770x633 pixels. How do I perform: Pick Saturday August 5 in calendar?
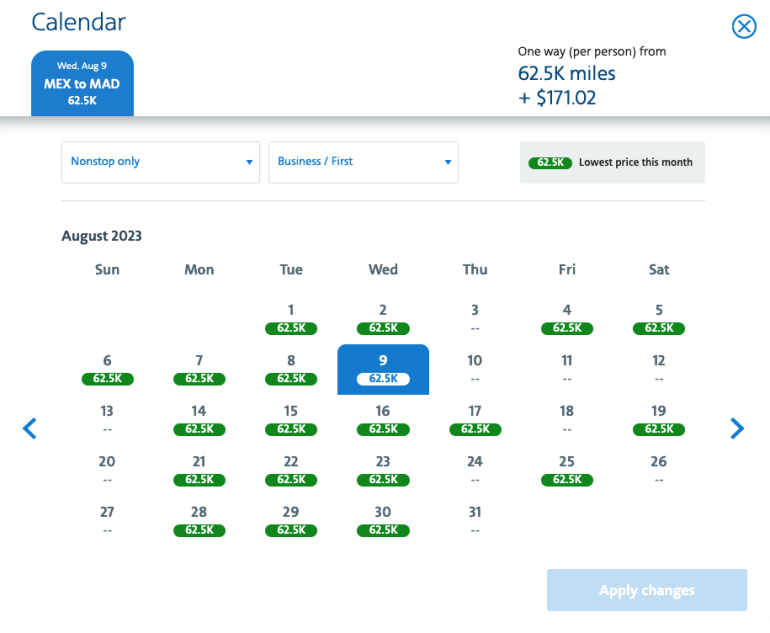tap(659, 318)
